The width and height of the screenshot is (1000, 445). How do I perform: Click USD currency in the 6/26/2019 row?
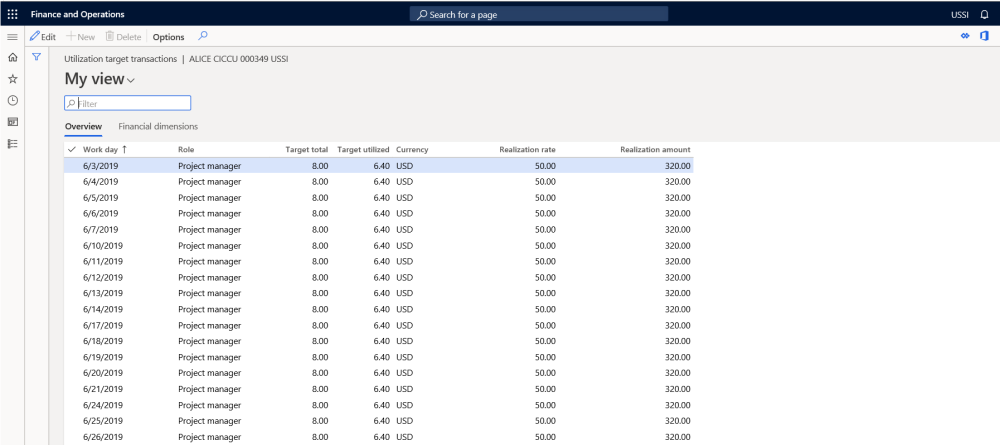pyautogui.click(x=404, y=437)
